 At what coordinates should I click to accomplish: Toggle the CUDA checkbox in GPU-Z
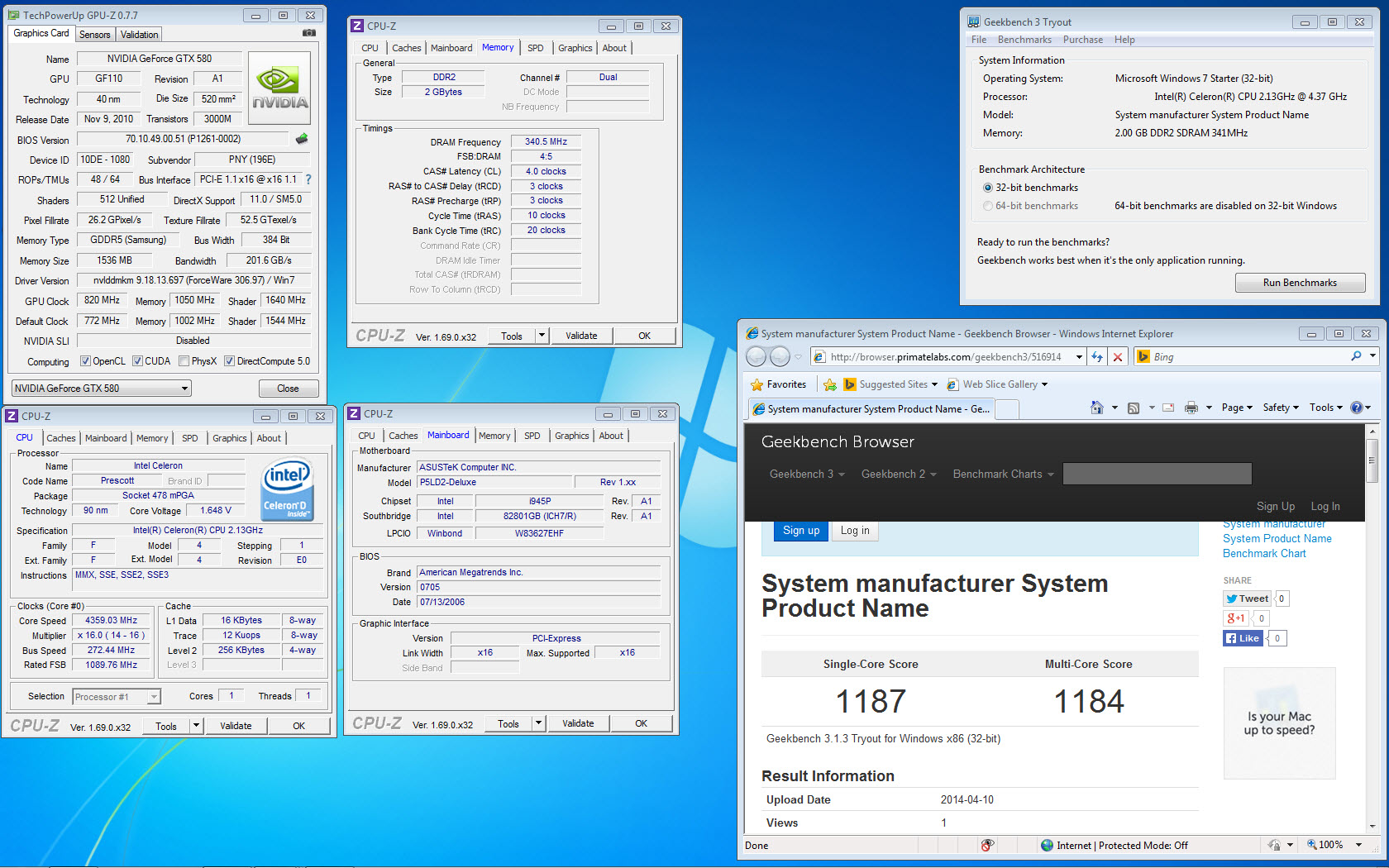click(x=138, y=361)
